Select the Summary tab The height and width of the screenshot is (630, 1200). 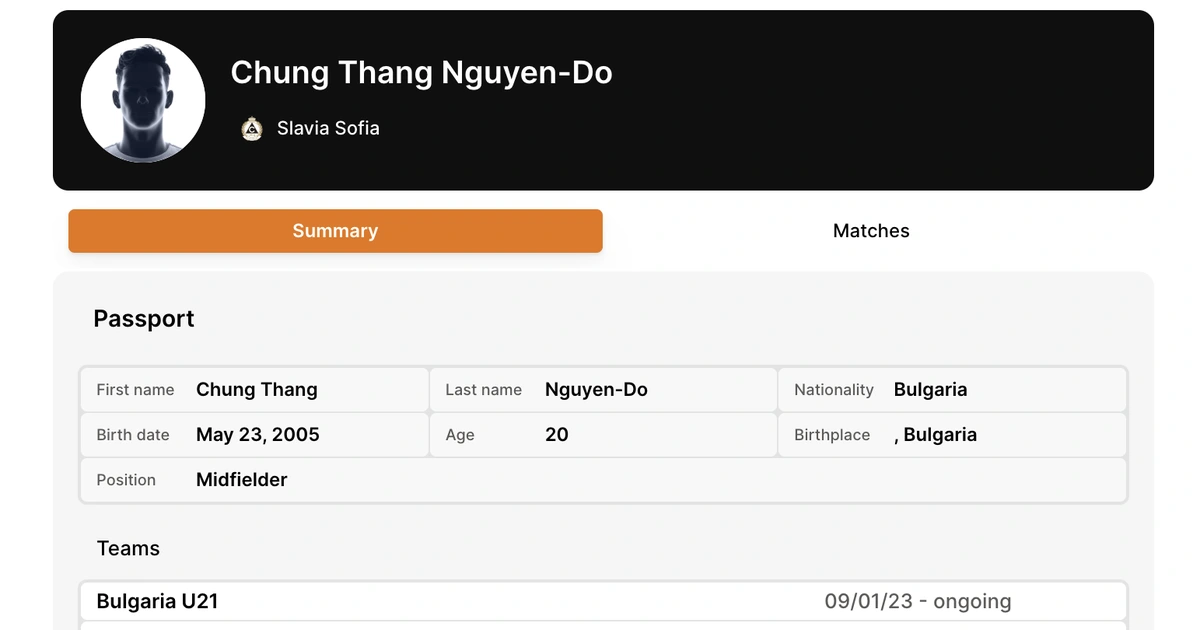click(x=335, y=231)
